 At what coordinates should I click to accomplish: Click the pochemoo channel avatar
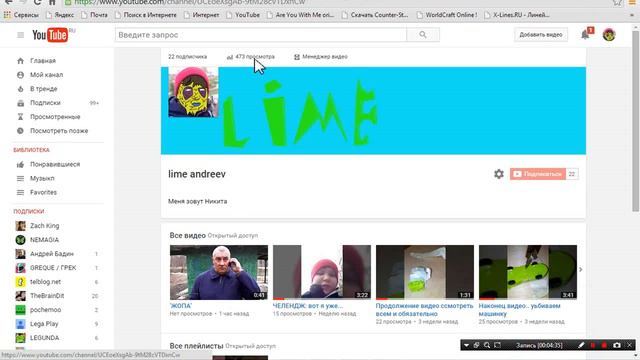click(20, 310)
